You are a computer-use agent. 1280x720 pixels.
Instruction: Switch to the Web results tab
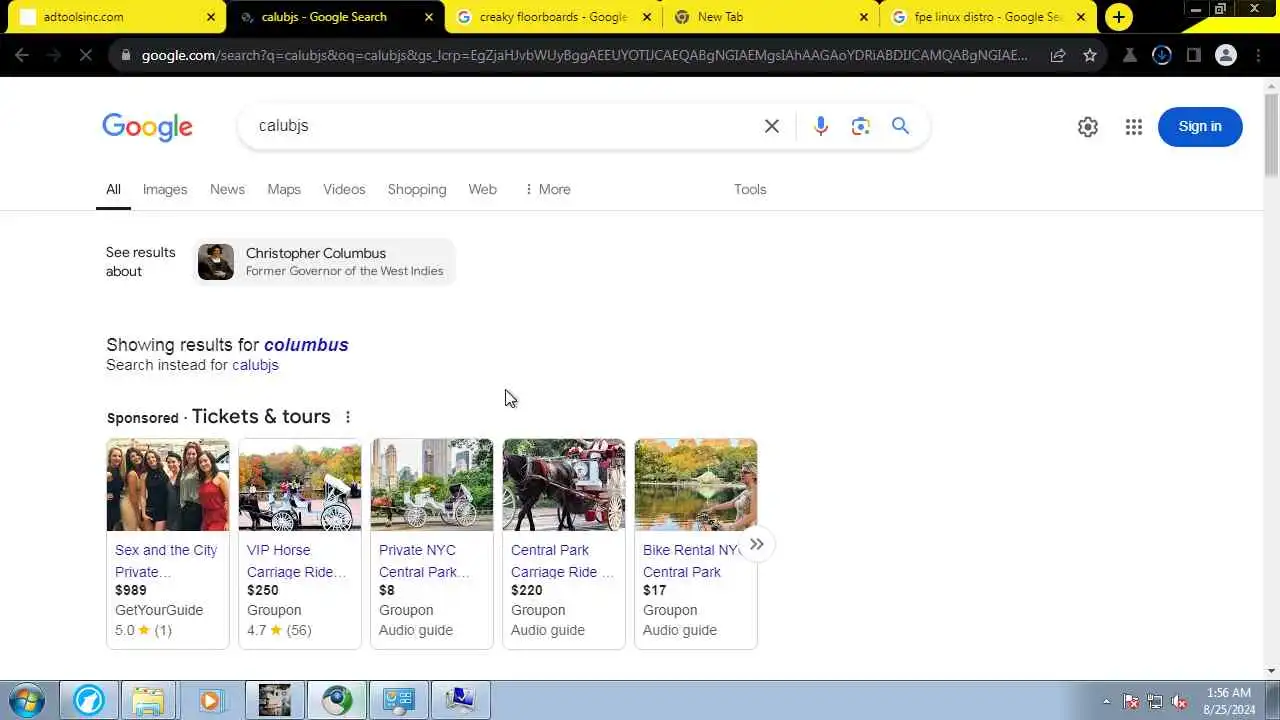(482, 189)
